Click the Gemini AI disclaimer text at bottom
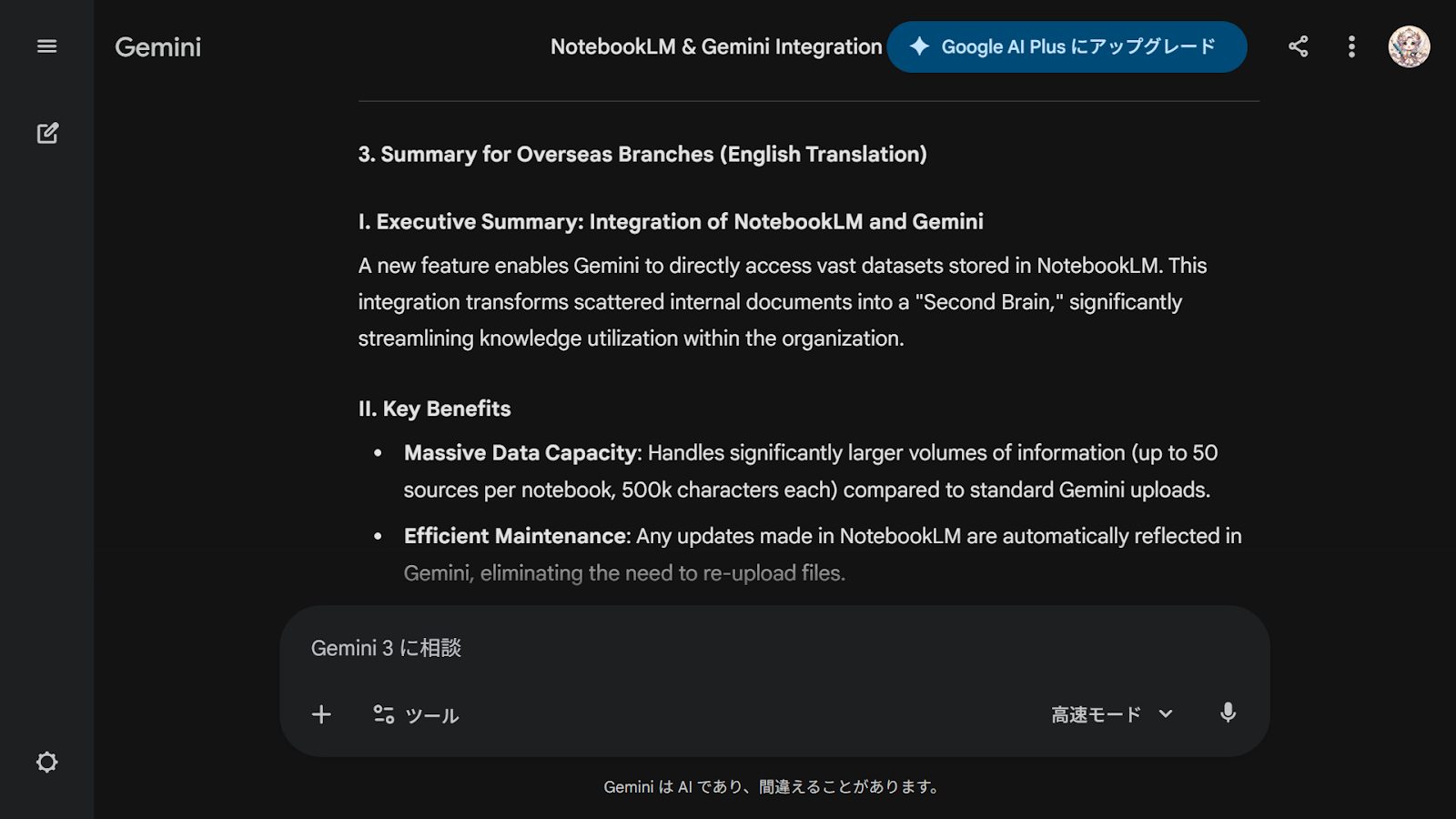The width and height of the screenshot is (1456, 819). pos(773,786)
